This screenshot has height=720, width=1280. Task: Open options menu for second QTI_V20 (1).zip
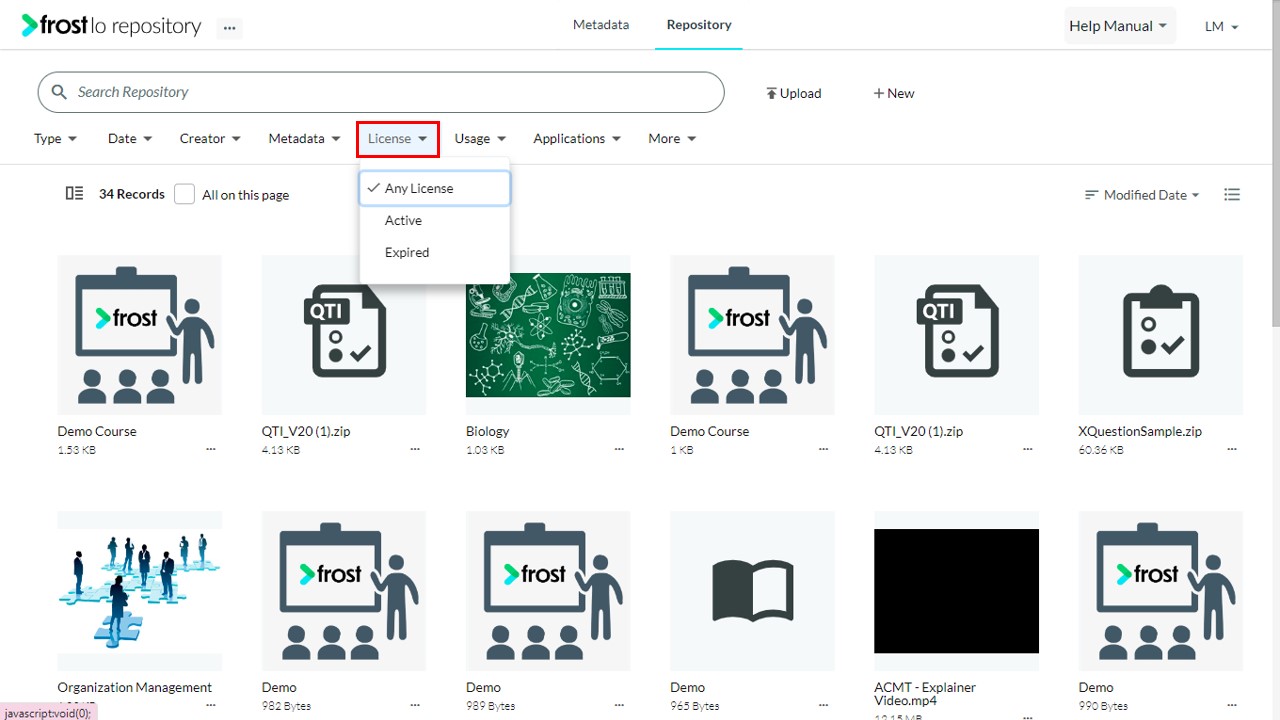tap(1028, 450)
